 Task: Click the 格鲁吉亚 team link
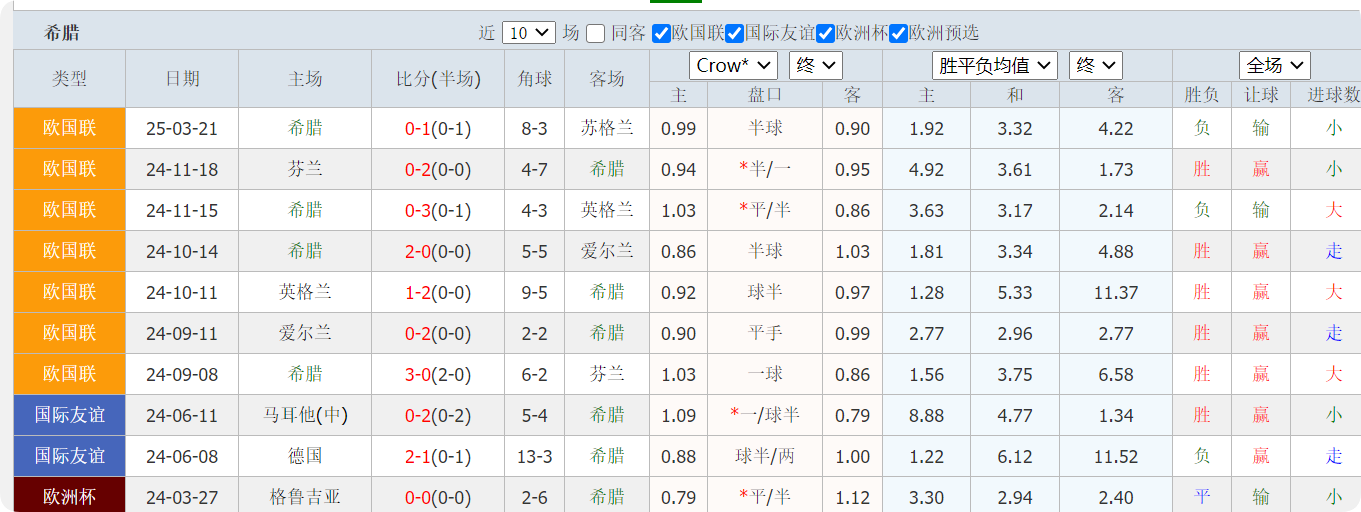(x=305, y=497)
